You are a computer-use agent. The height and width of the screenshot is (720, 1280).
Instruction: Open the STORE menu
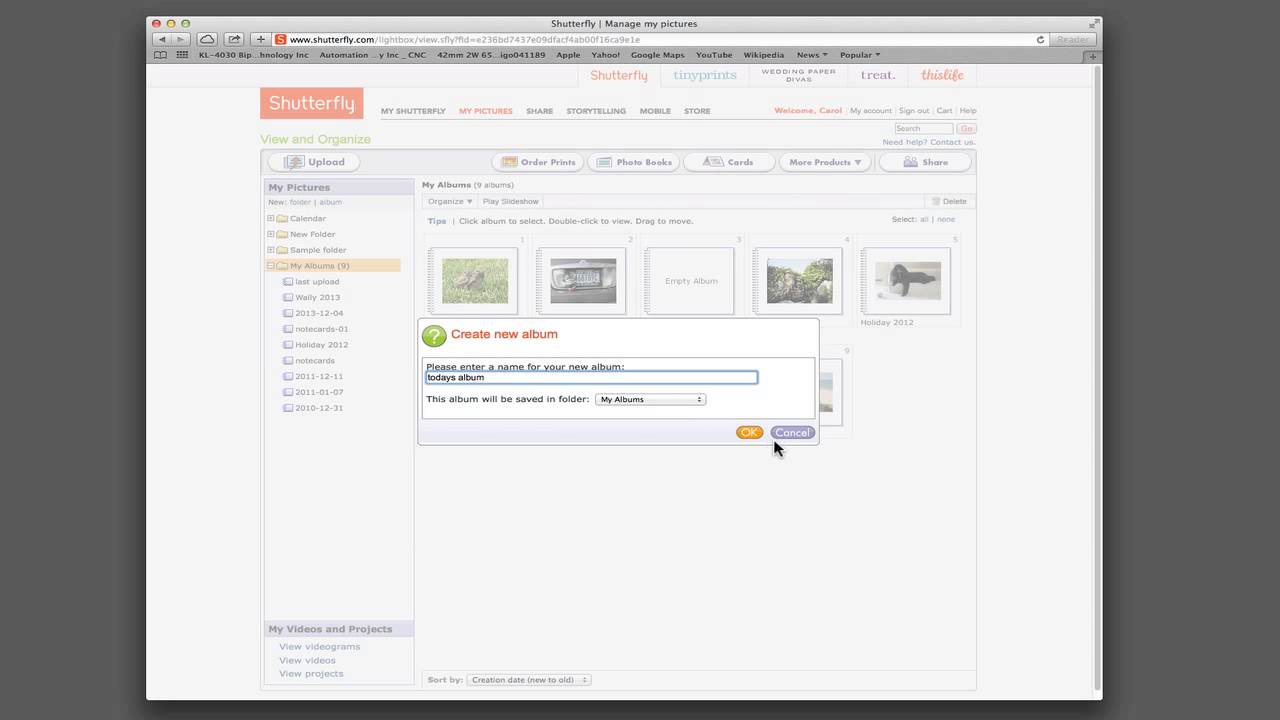(x=697, y=111)
